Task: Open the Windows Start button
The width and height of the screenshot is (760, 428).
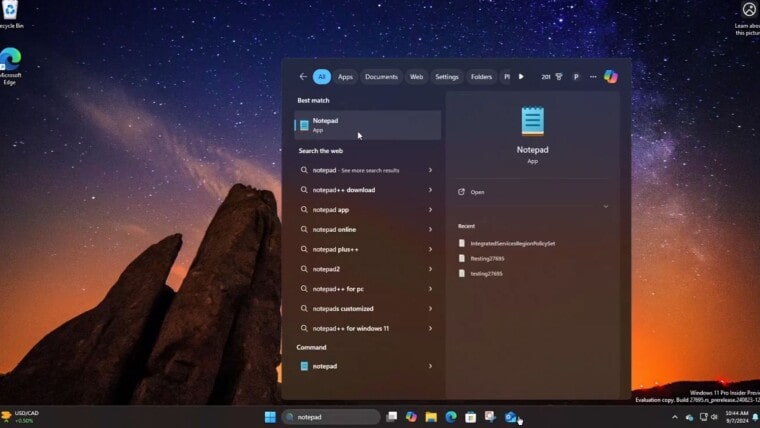Action: click(x=270, y=417)
